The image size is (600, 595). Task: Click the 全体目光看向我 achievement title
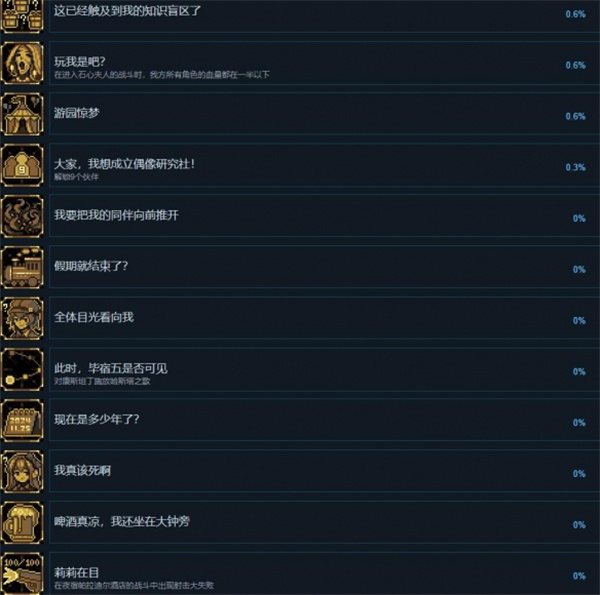(x=94, y=317)
